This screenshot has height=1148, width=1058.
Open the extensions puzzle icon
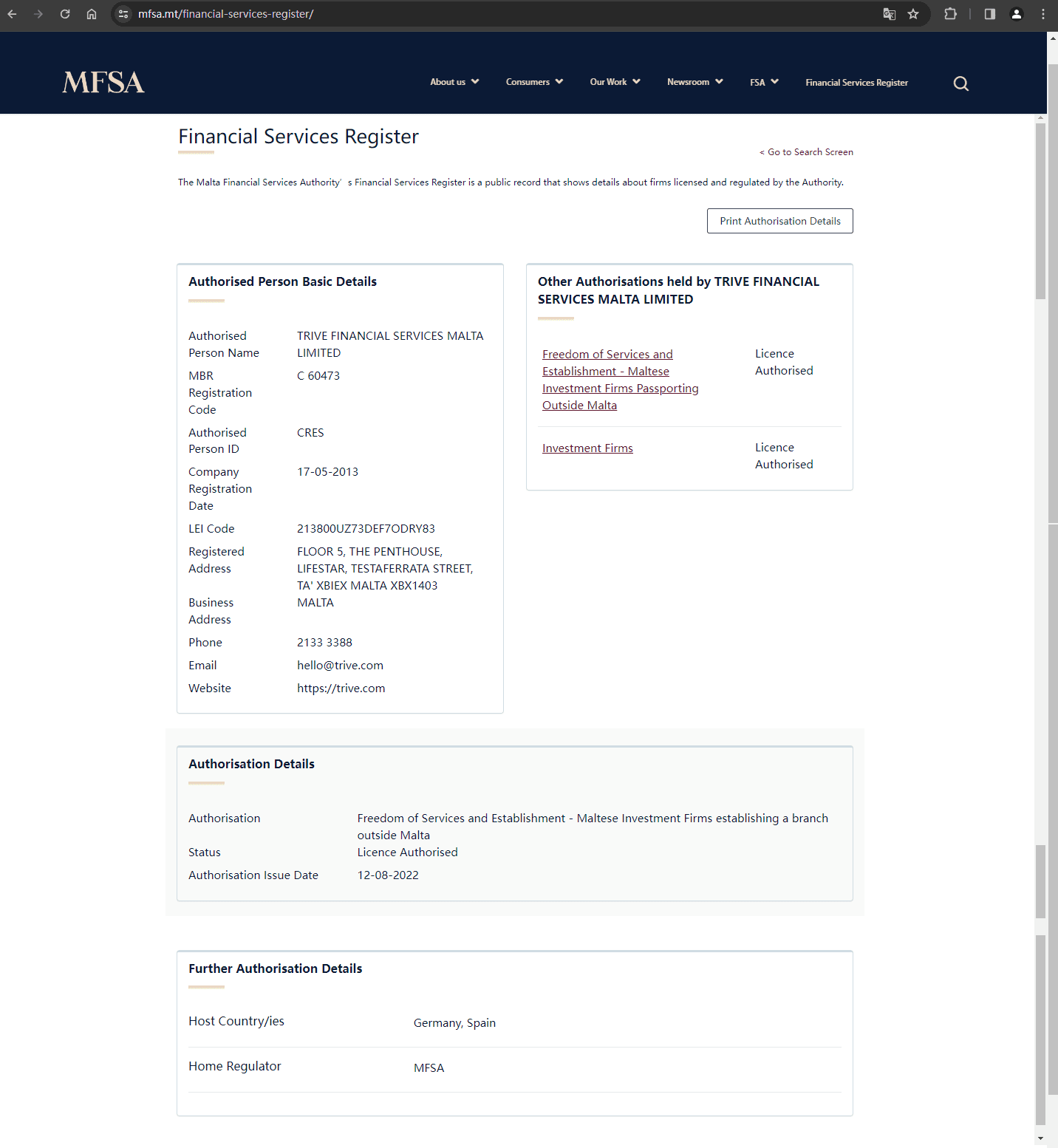951,14
